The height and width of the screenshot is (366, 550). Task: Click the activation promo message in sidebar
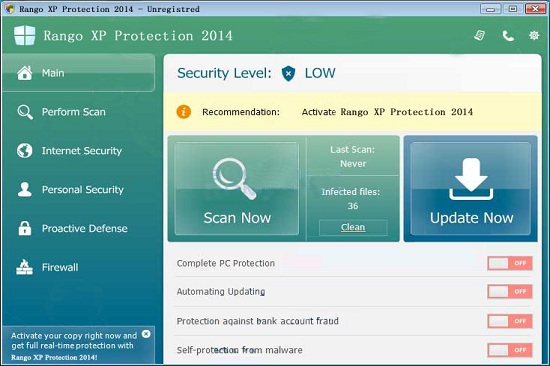74,346
